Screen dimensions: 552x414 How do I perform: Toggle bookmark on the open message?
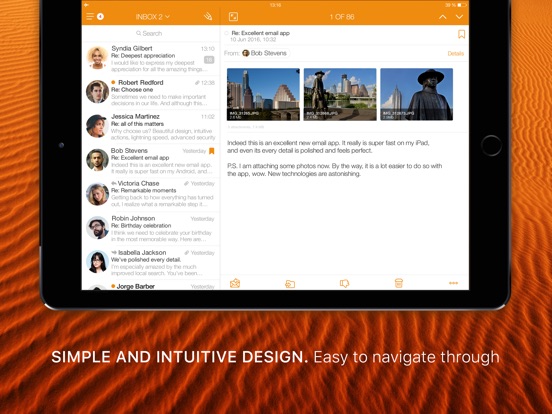click(x=461, y=34)
